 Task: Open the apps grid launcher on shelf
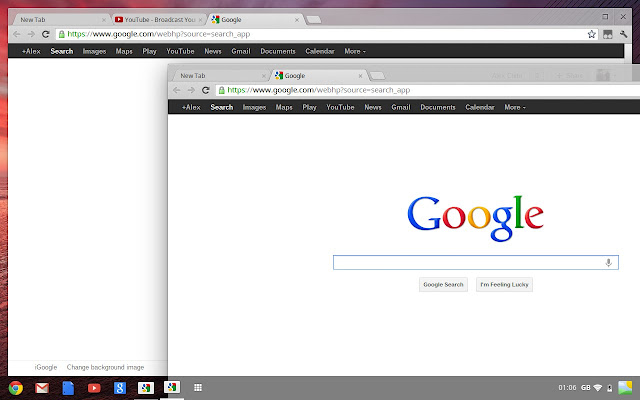198,388
